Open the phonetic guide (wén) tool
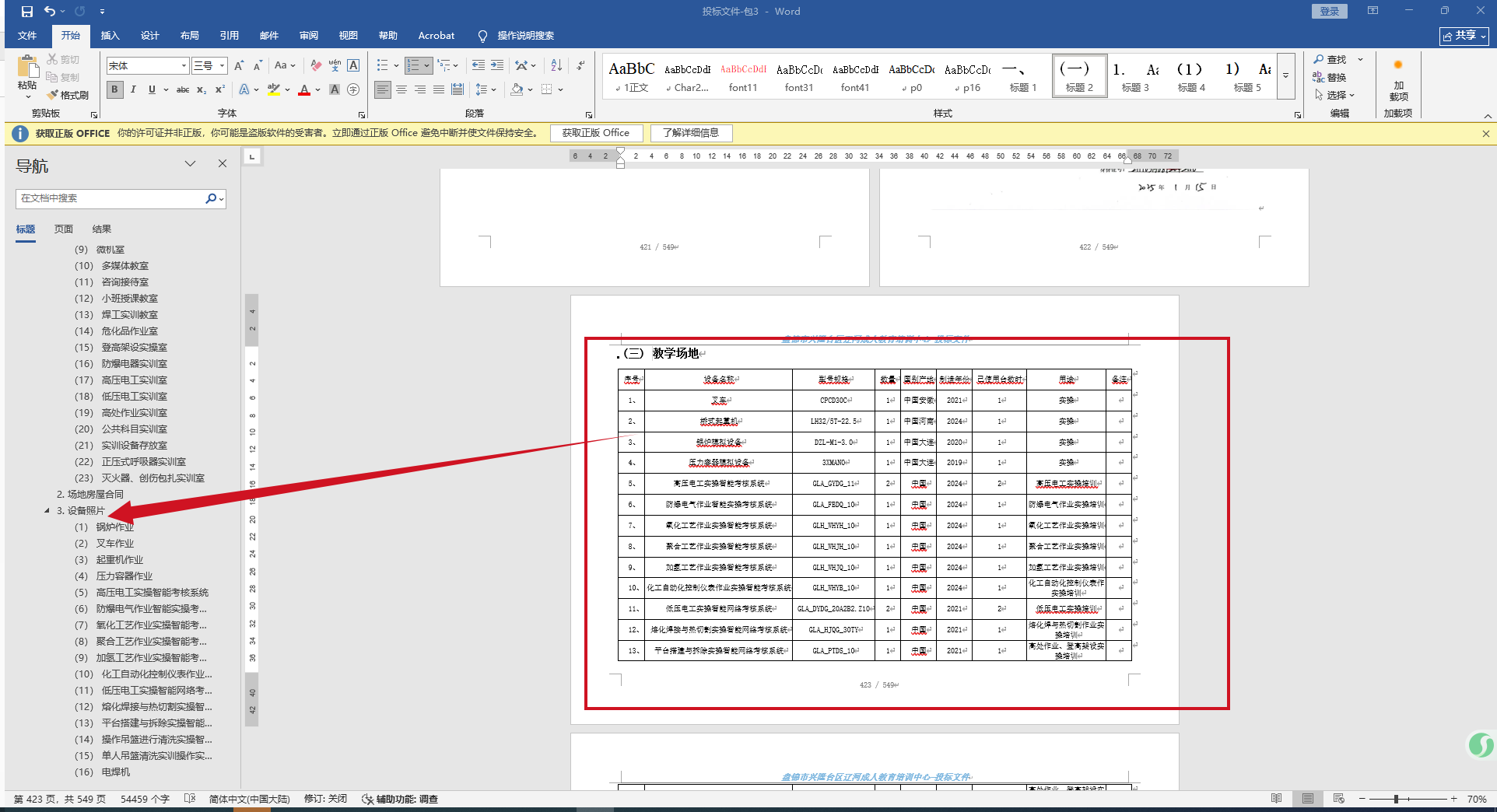The width and height of the screenshot is (1497, 812). click(x=335, y=66)
